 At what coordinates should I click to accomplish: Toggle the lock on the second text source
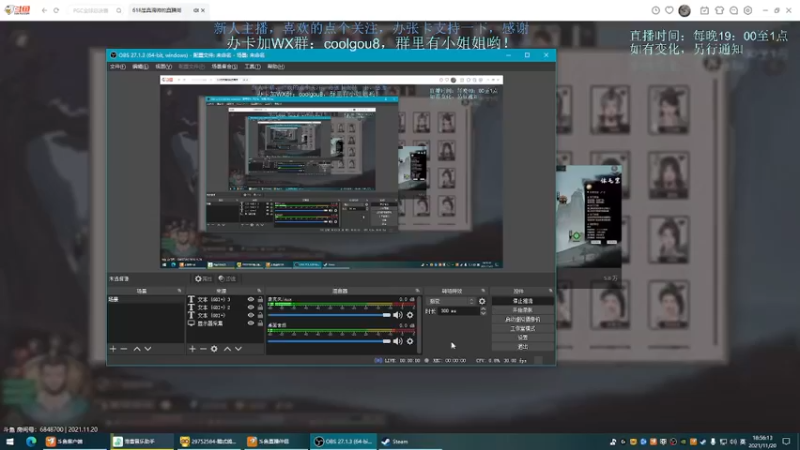pyautogui.click(x=260, y=307)
